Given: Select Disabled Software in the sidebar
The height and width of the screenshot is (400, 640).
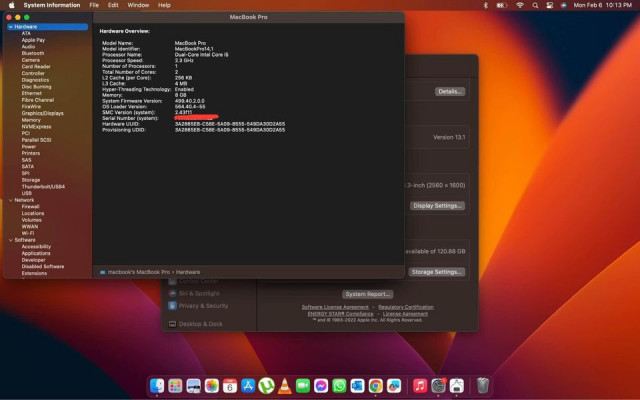Looking at the screenshot, I should click(43, 267).
